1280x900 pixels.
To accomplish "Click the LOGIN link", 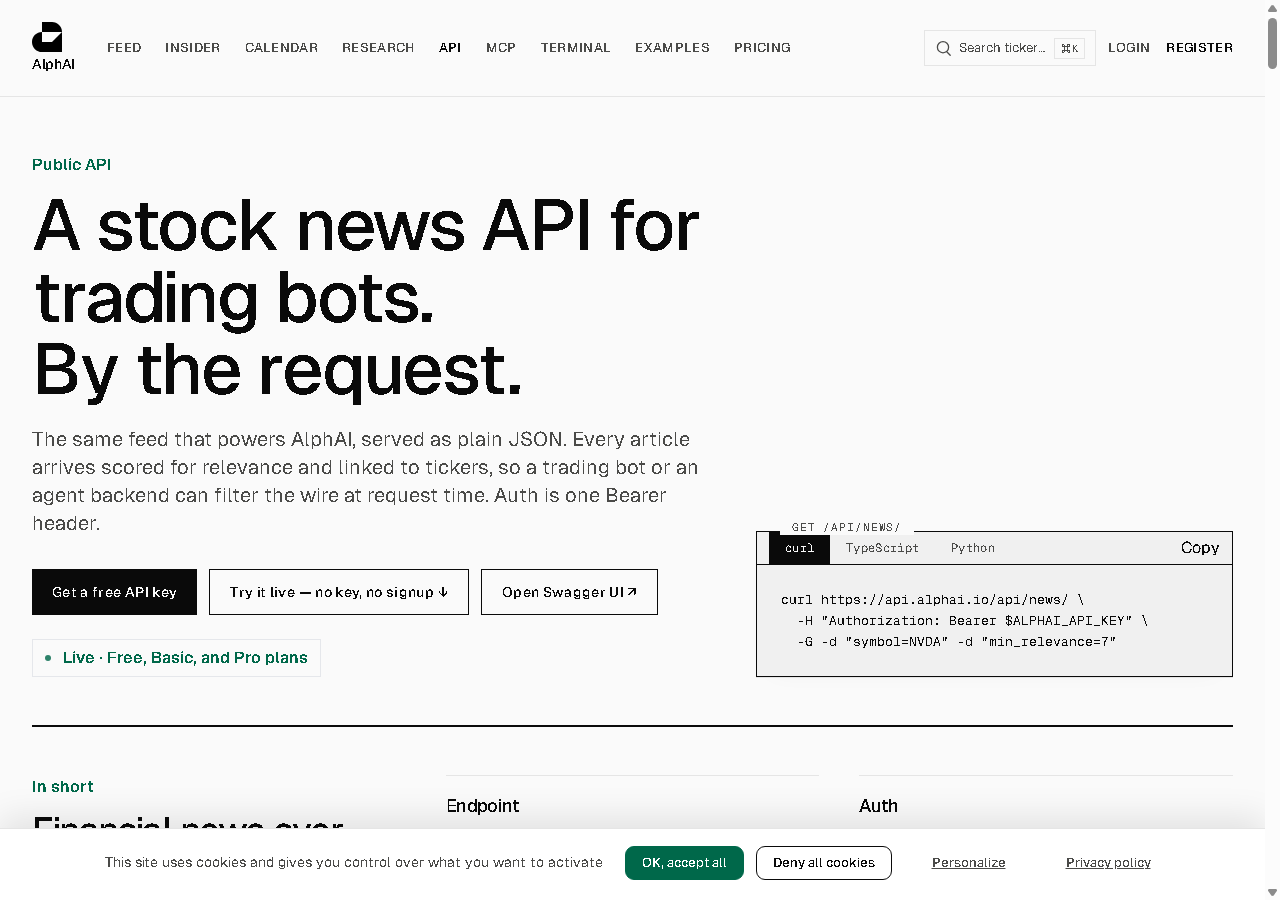I will (1129, 48).
